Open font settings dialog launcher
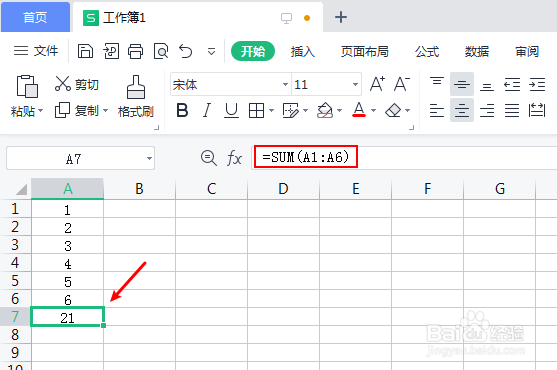Screen dimensions: 557x370 [x=411, y=128]
